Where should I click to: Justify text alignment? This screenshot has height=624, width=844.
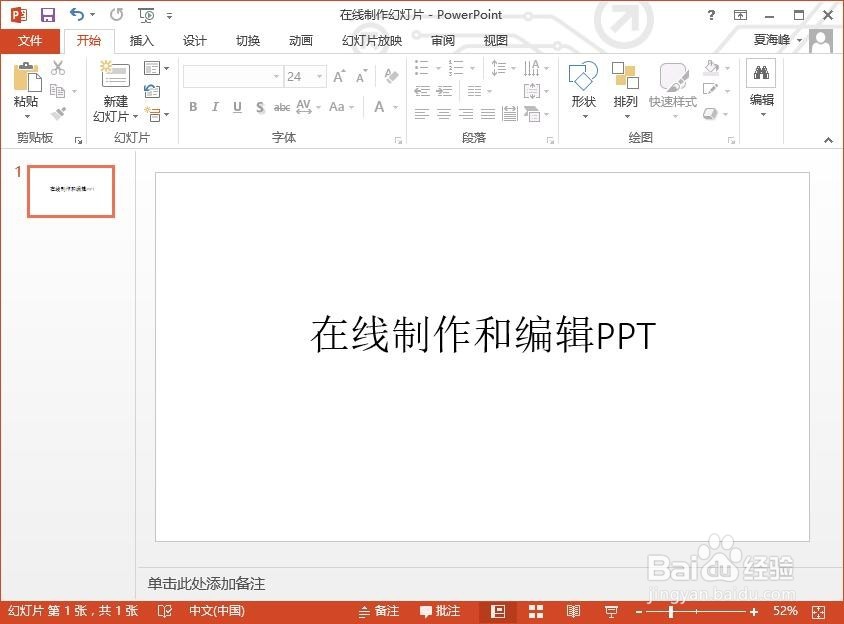pyautogui.click(x=488, y=114)
